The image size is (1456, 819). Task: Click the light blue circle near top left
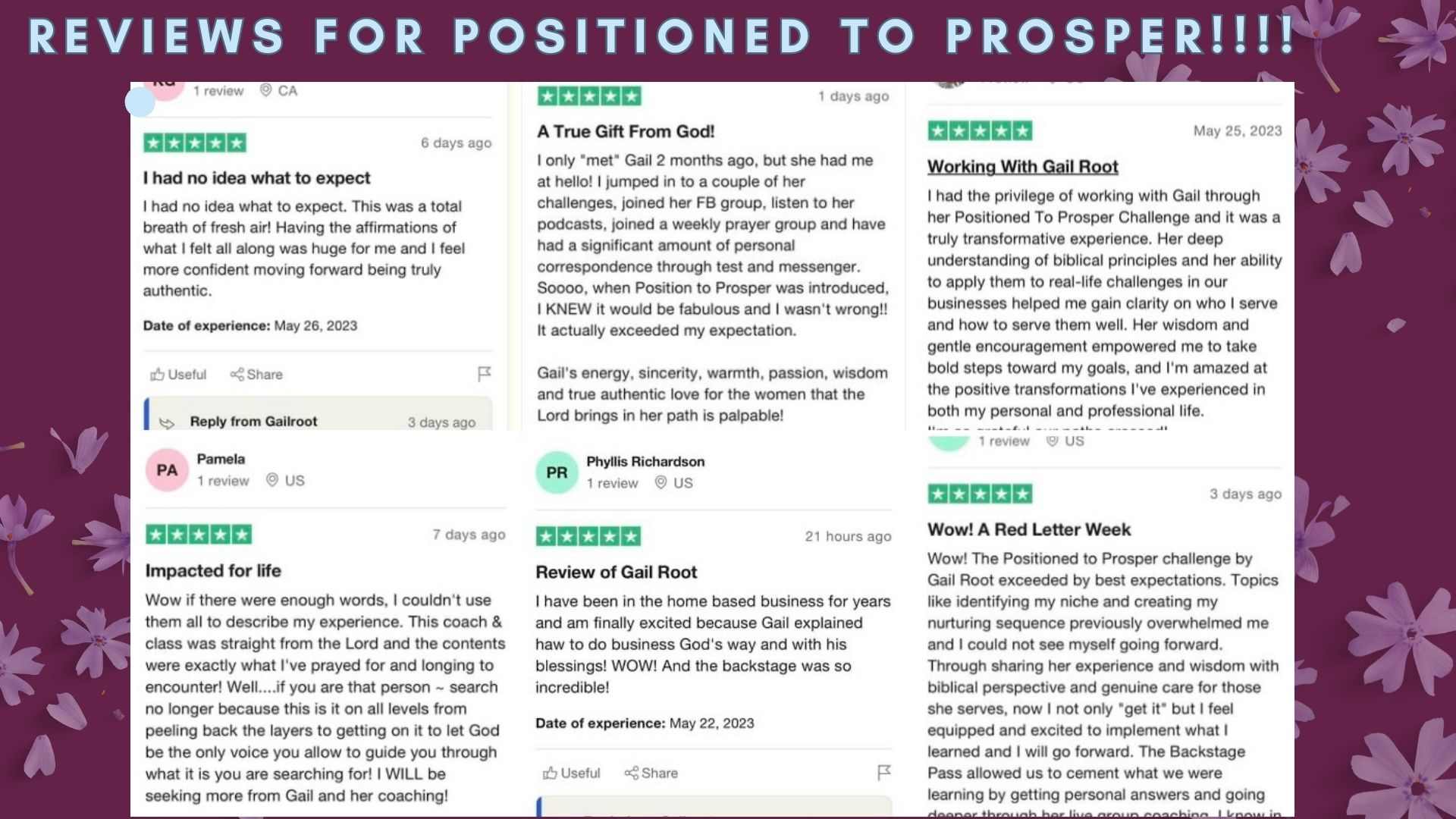point(140,102)
